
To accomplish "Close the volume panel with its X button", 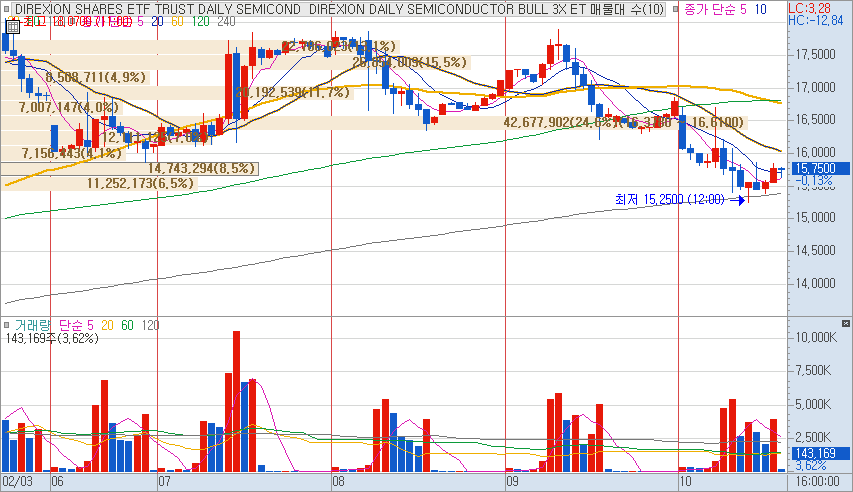I will (x=845, y=323).
